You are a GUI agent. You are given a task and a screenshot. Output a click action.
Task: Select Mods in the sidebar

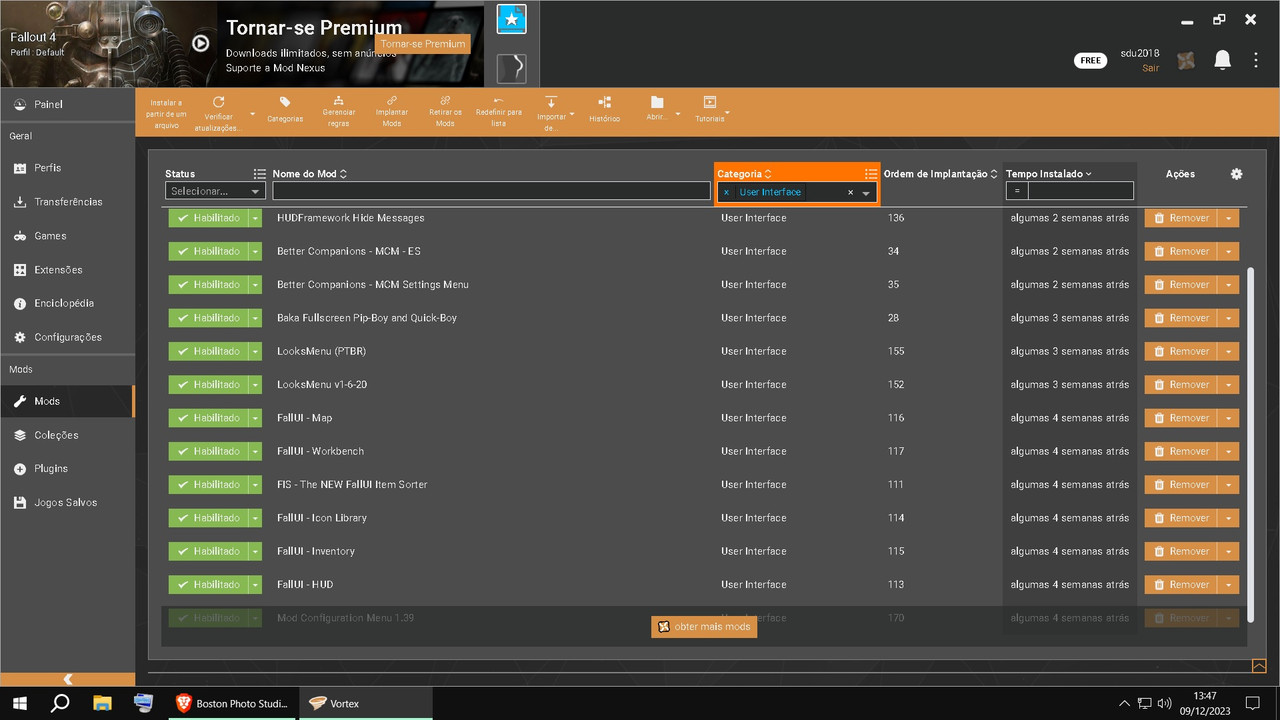click(66, 401)
